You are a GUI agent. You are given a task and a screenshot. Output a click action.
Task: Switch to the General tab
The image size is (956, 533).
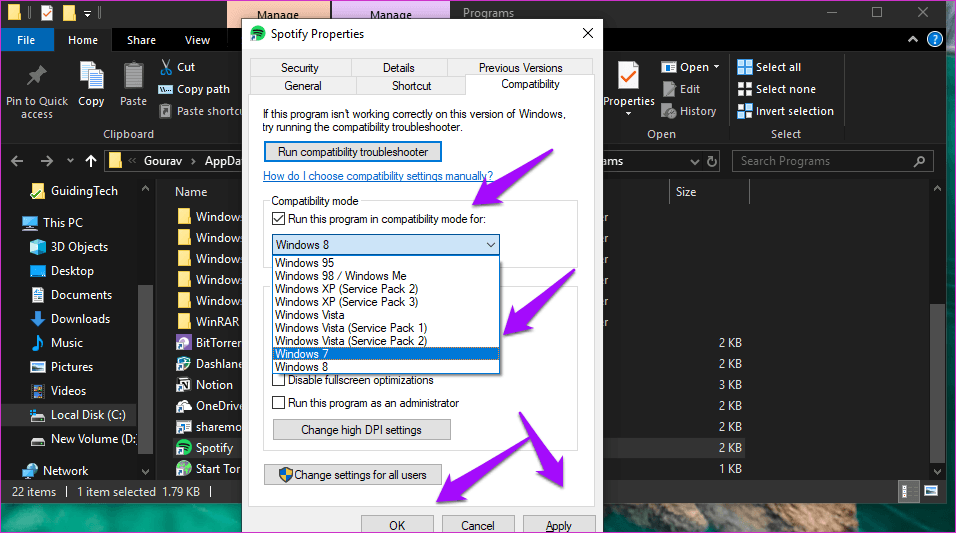coord(303,86)
